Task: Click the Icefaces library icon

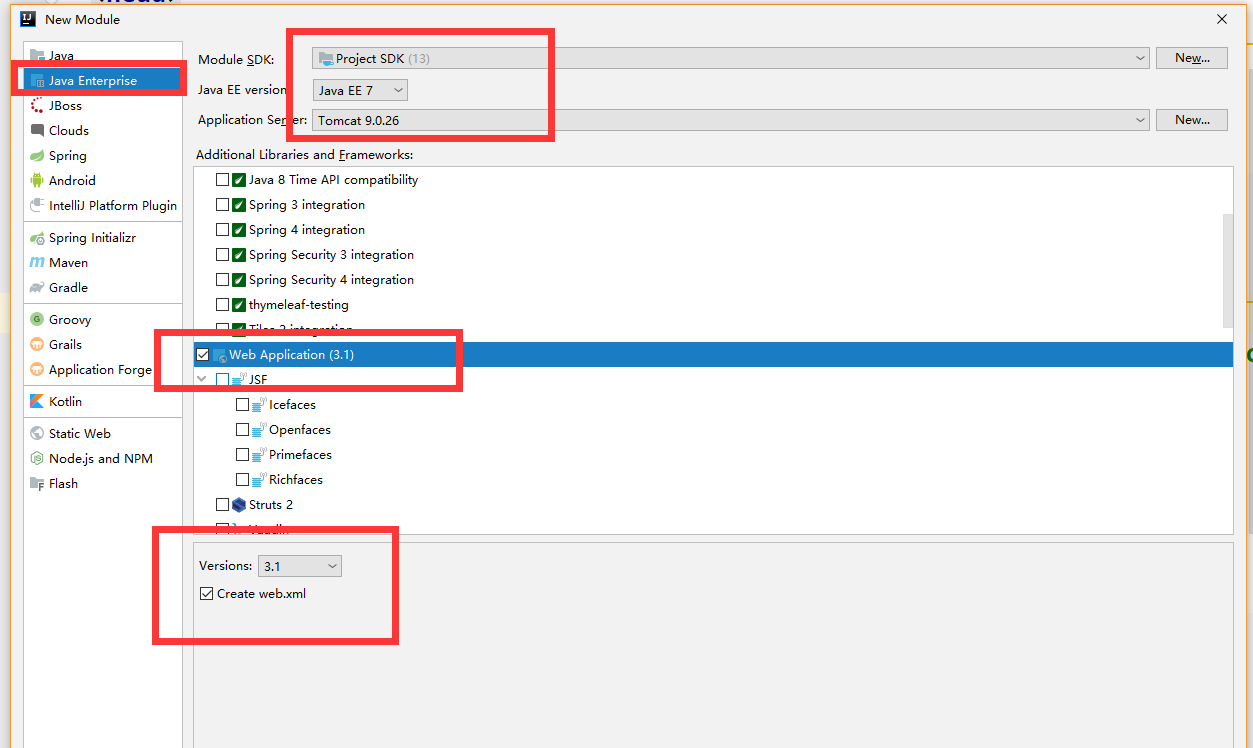Action: (x=259, y=405)
